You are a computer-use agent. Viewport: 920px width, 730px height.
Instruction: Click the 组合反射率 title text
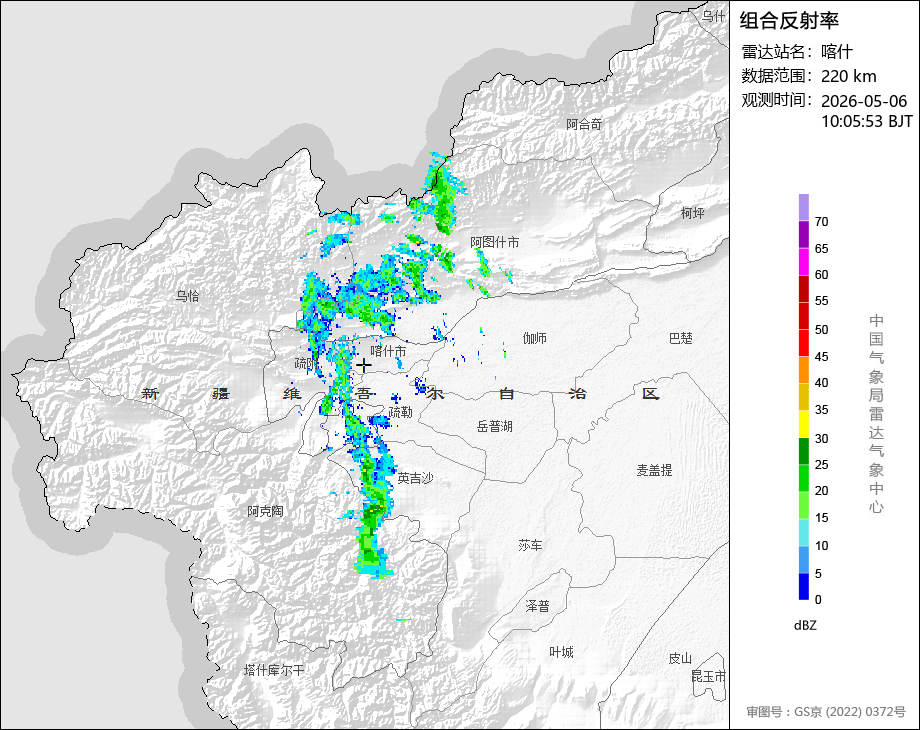[789, 21]
